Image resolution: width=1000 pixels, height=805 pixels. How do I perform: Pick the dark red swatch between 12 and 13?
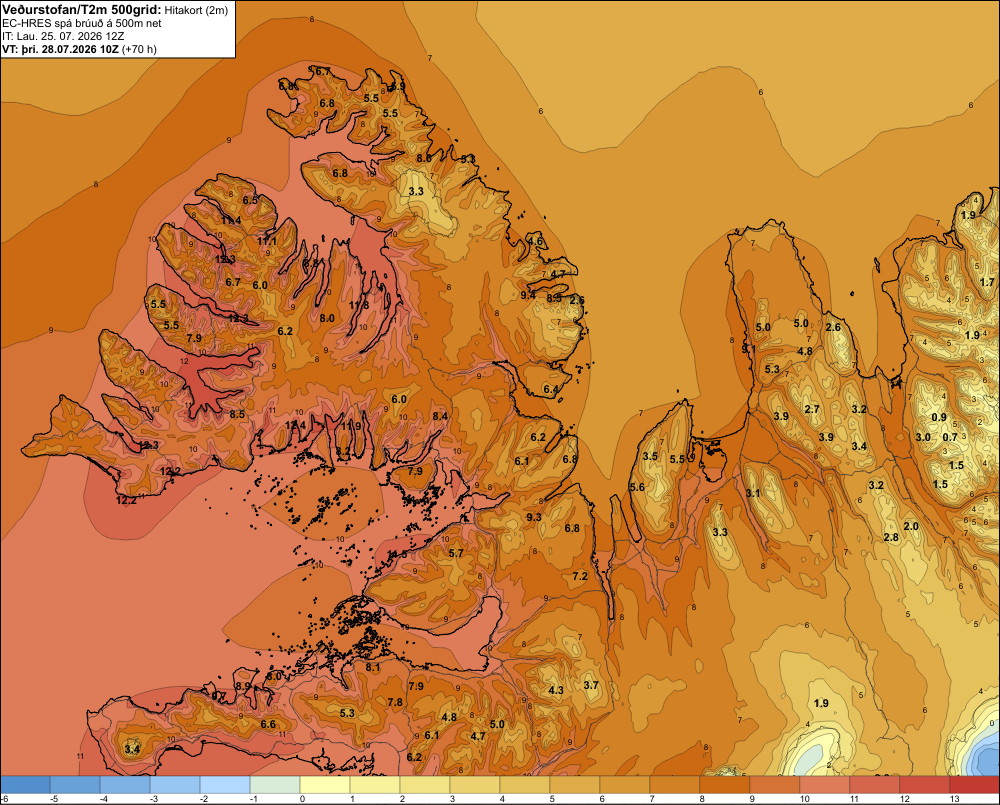click(x=925, y=785)
